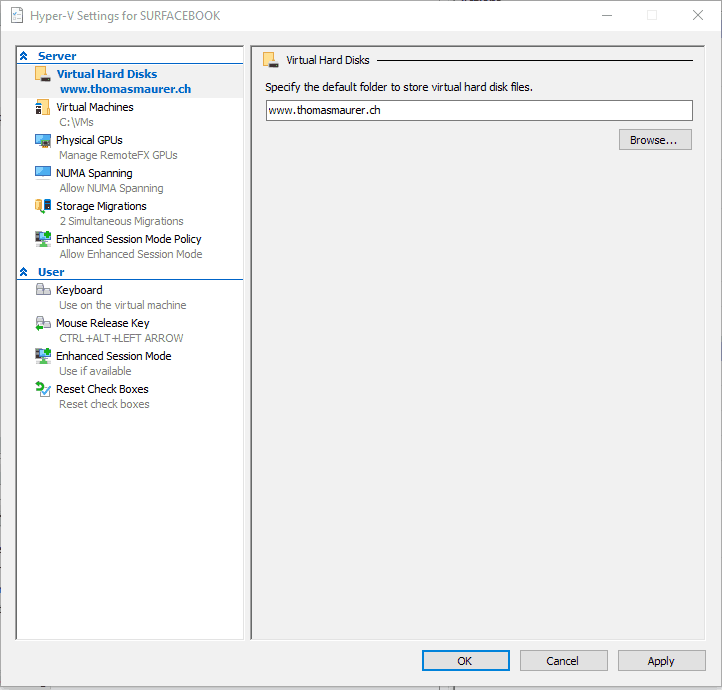Click the Apply button
Image resolution: width=722 pixels, height=690 pixels.
click(x=661, y=661)
